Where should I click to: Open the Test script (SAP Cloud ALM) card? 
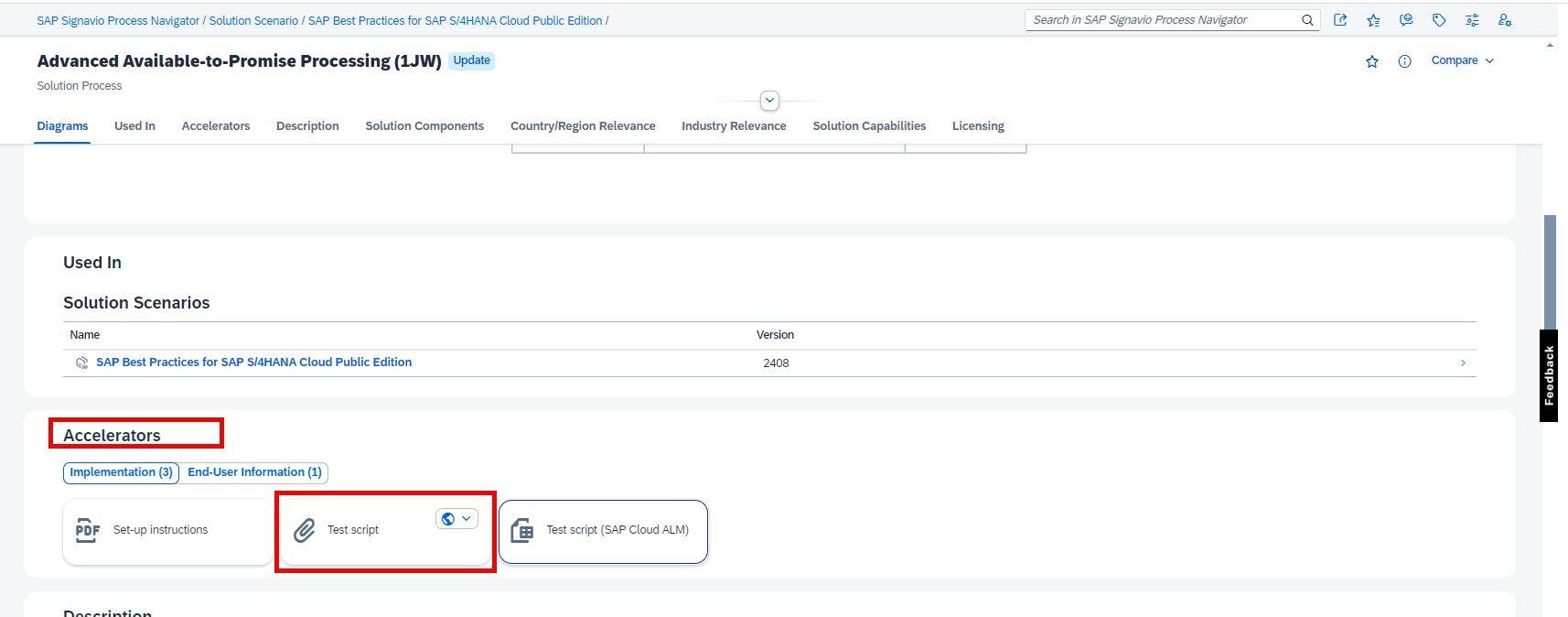603,531
